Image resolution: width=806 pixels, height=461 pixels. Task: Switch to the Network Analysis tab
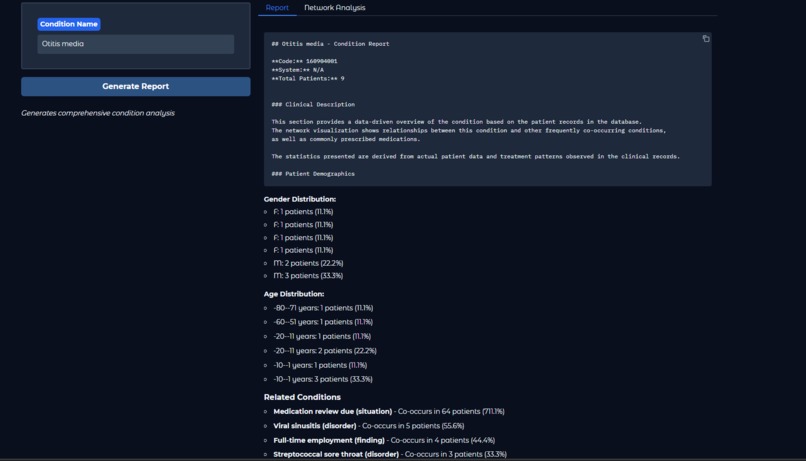335,8
